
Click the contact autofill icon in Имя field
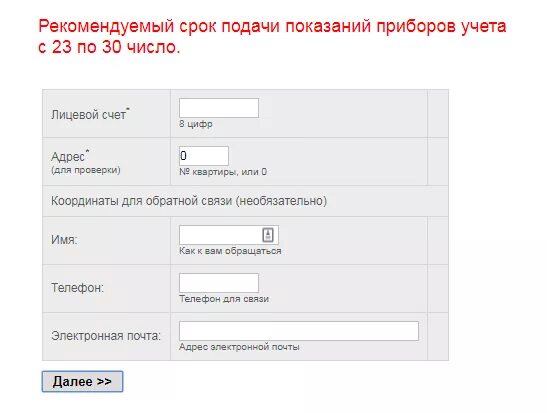point(268,234)
